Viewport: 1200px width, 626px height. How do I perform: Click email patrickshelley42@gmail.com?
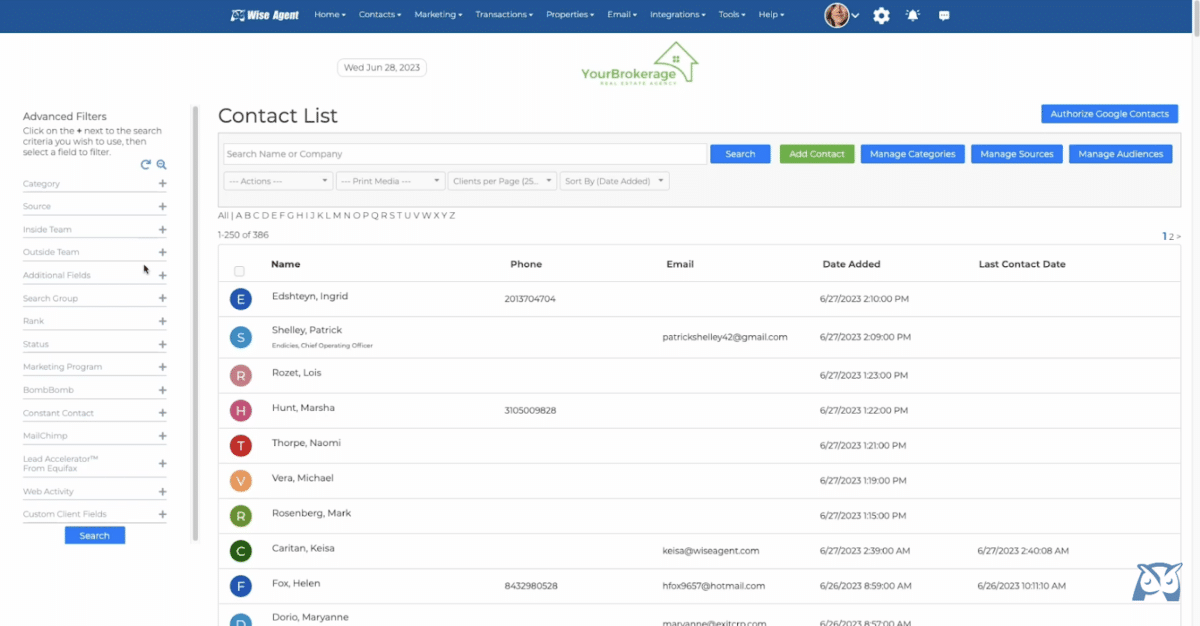725,337
